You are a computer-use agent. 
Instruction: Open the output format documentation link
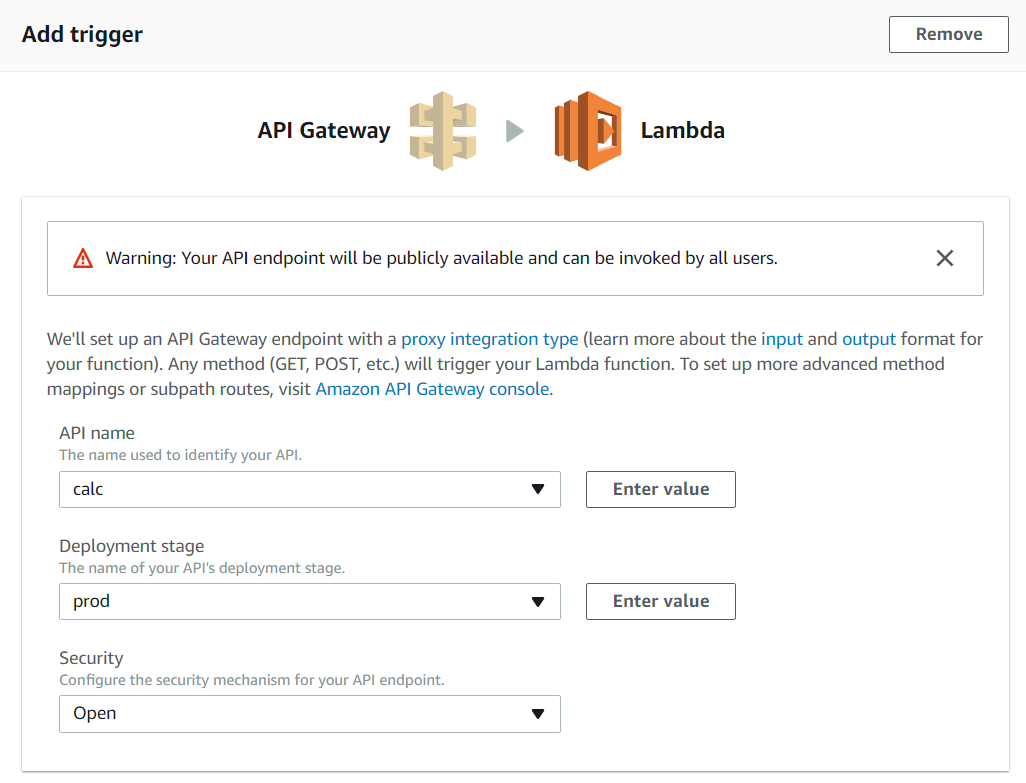coord(868,338)
